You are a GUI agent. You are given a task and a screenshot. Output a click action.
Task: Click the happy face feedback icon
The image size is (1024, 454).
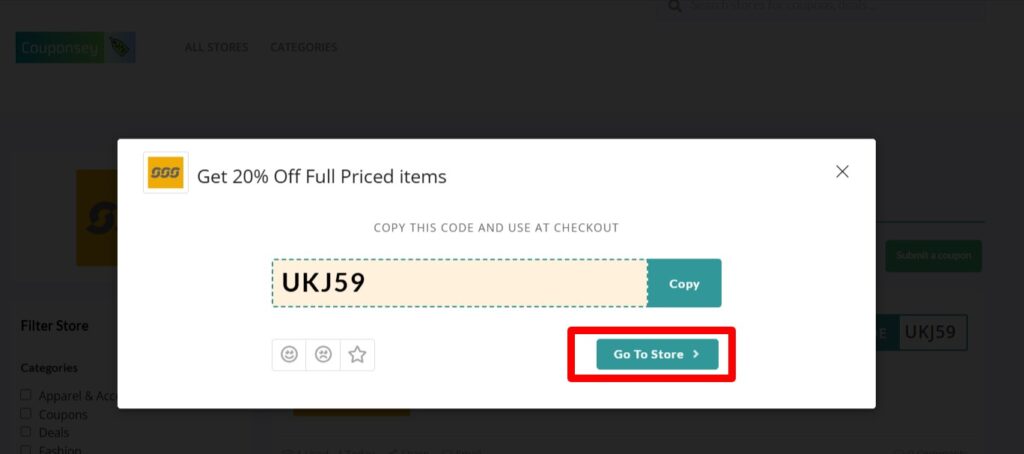tap(289, 354)
